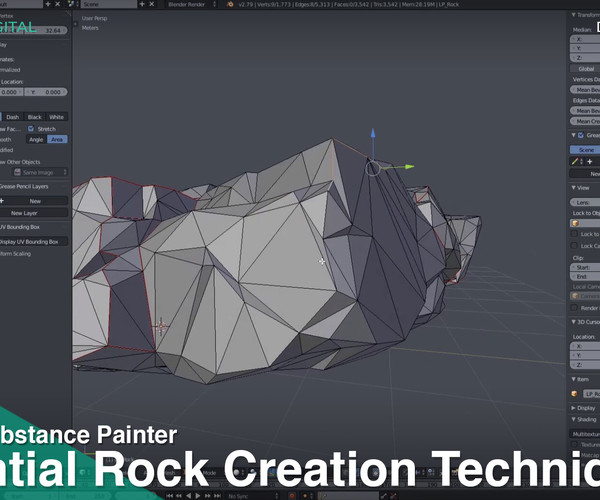Jump to first frame in timeline

(170, 496)
